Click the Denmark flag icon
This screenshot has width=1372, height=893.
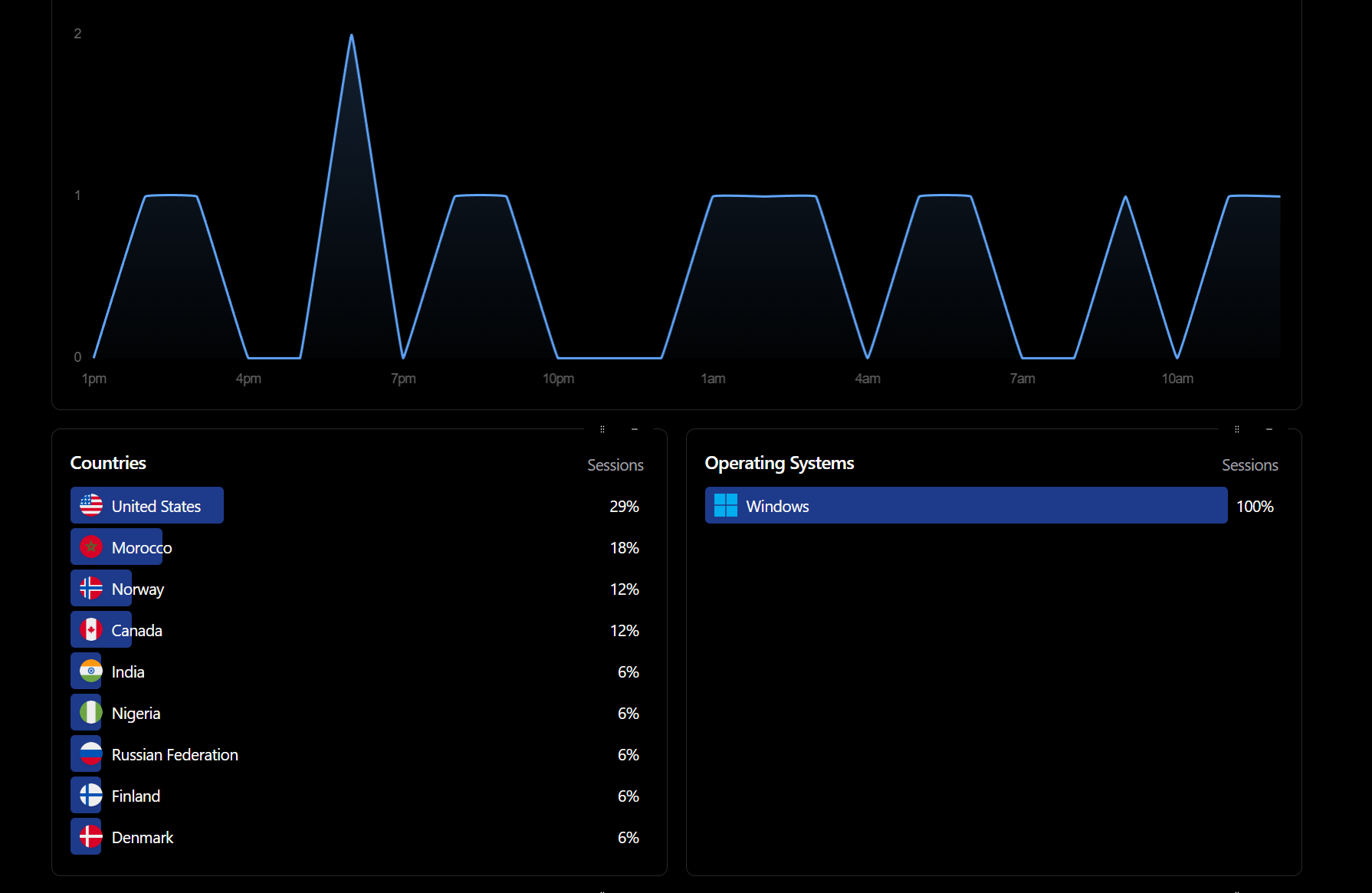[91, 836]
